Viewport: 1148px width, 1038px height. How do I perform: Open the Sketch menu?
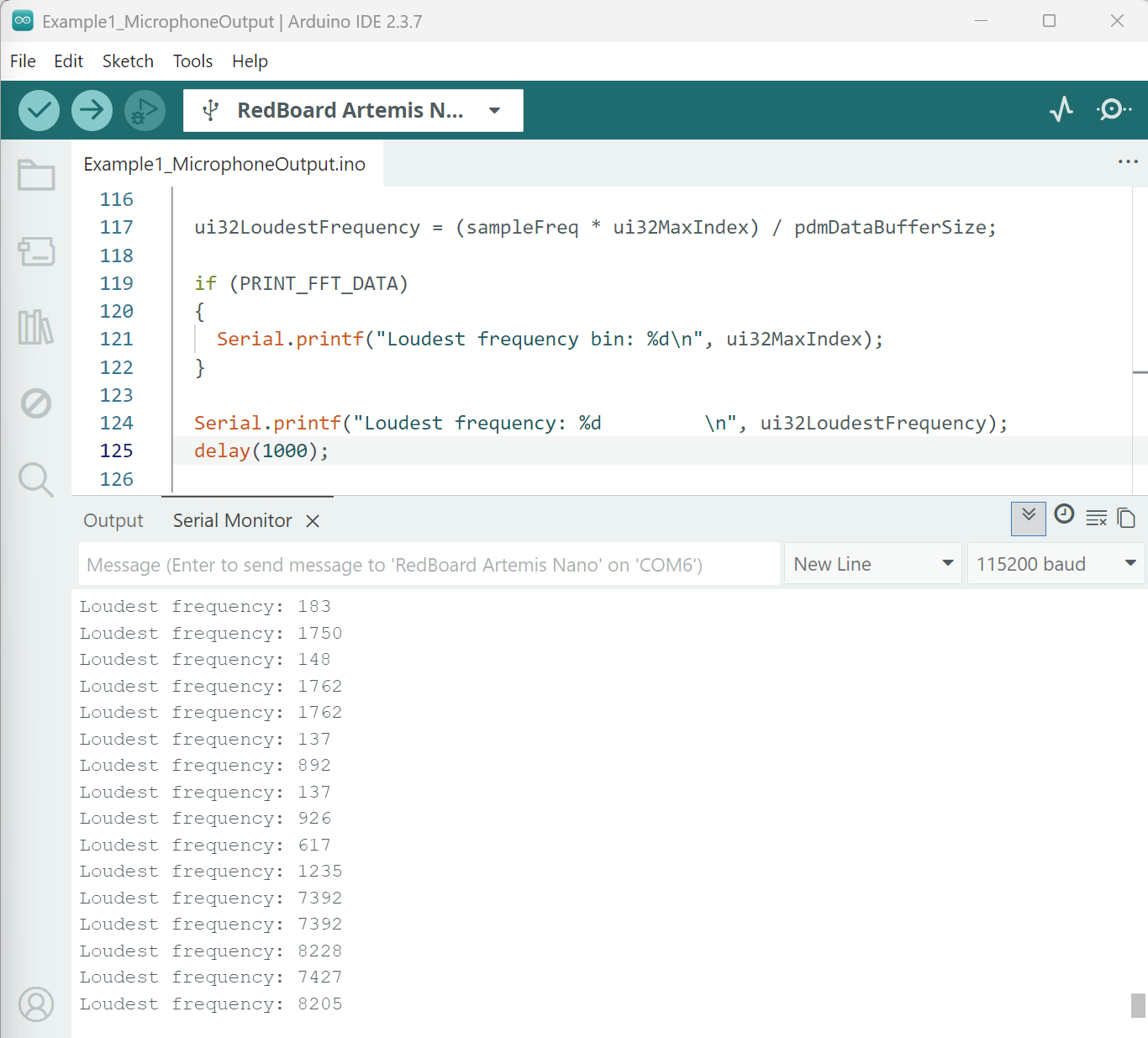tap(128, 61)
